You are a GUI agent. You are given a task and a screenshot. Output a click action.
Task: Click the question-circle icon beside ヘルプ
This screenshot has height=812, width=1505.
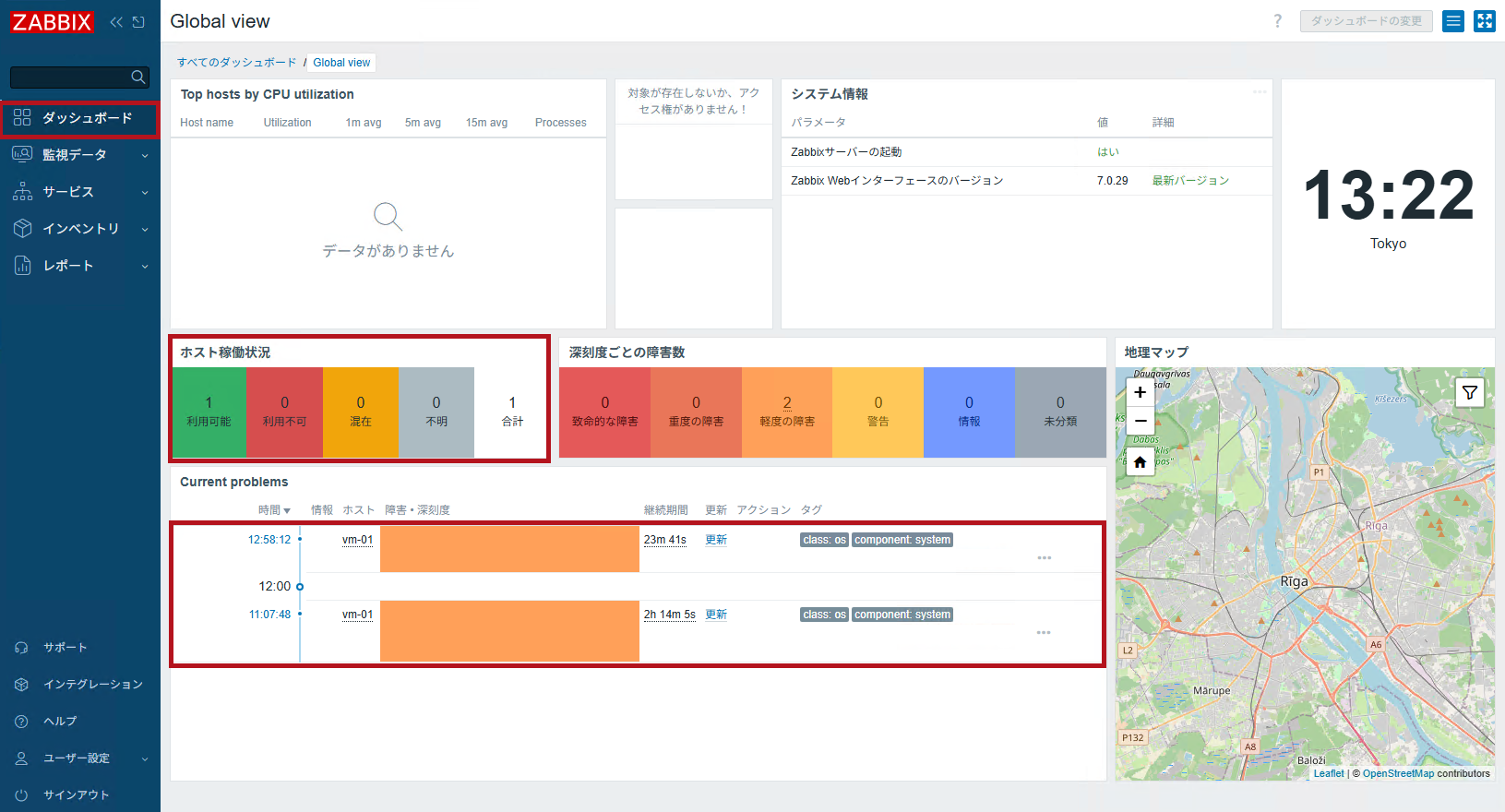21,722
